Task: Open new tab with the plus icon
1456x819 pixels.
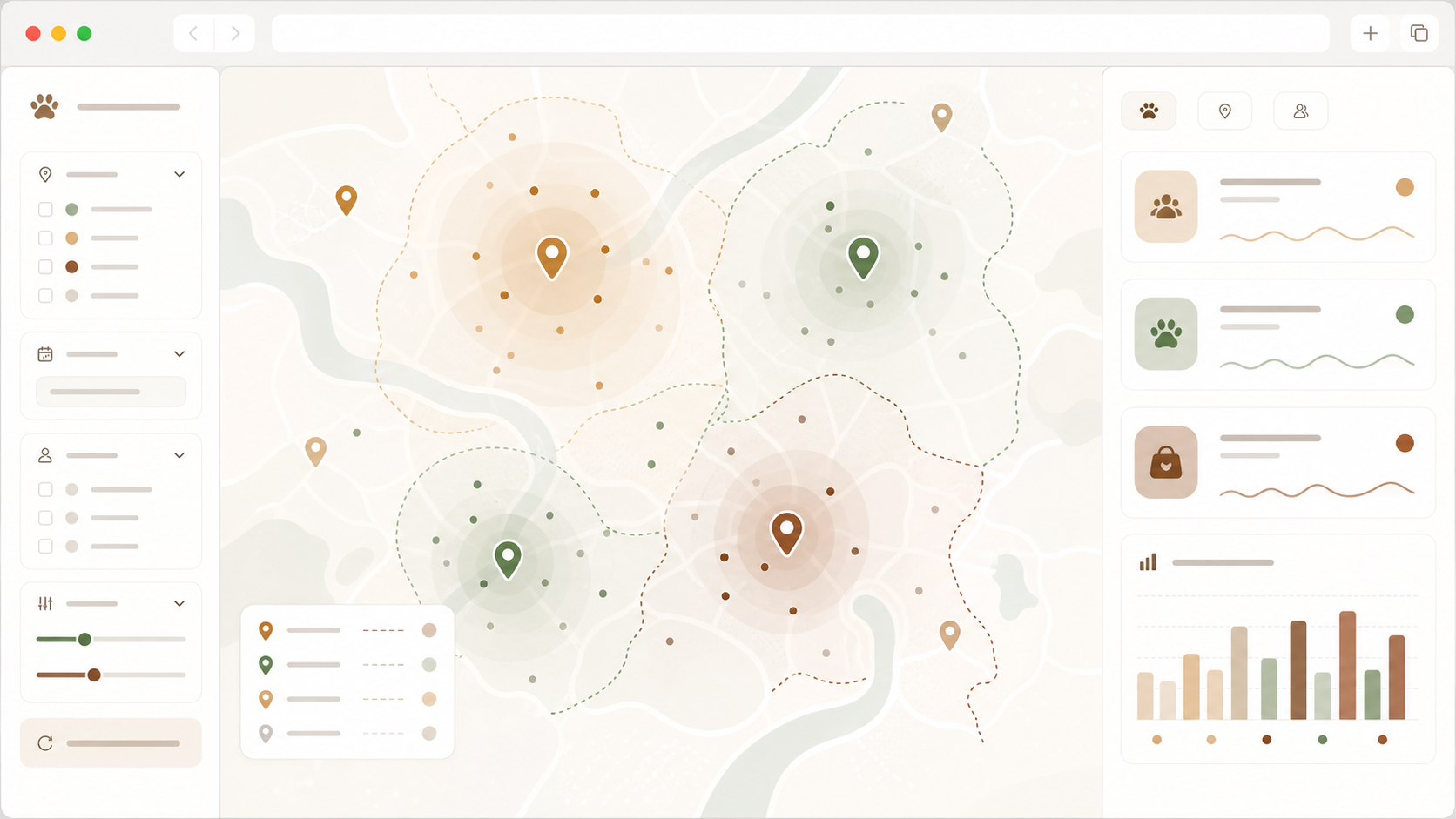Action: 1370,33
